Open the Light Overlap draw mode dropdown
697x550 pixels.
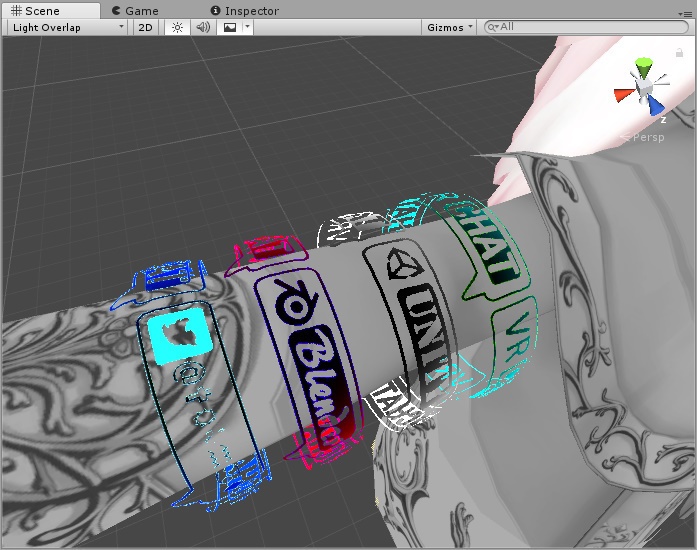click(68, 28)
